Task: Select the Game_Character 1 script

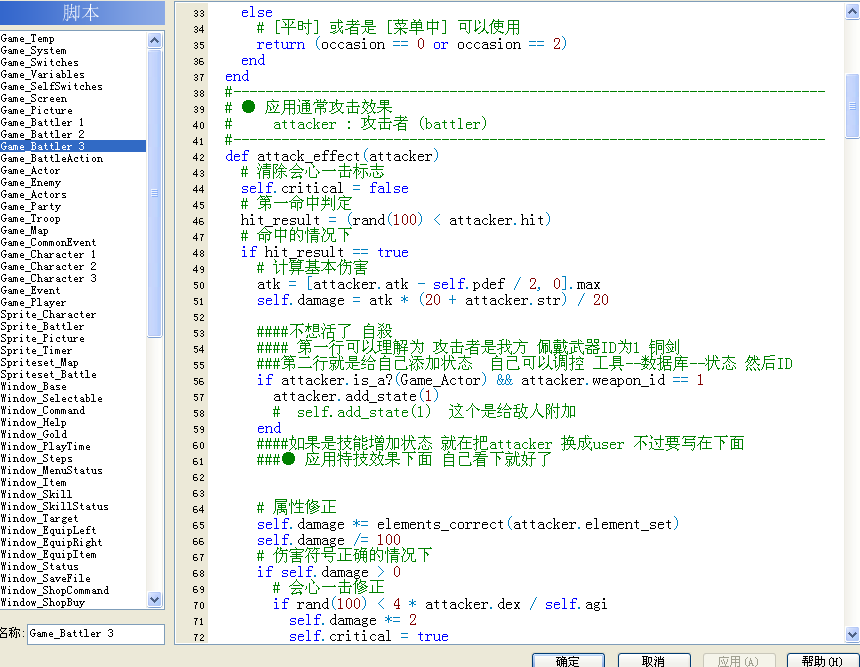Action: tap(48, 255)
